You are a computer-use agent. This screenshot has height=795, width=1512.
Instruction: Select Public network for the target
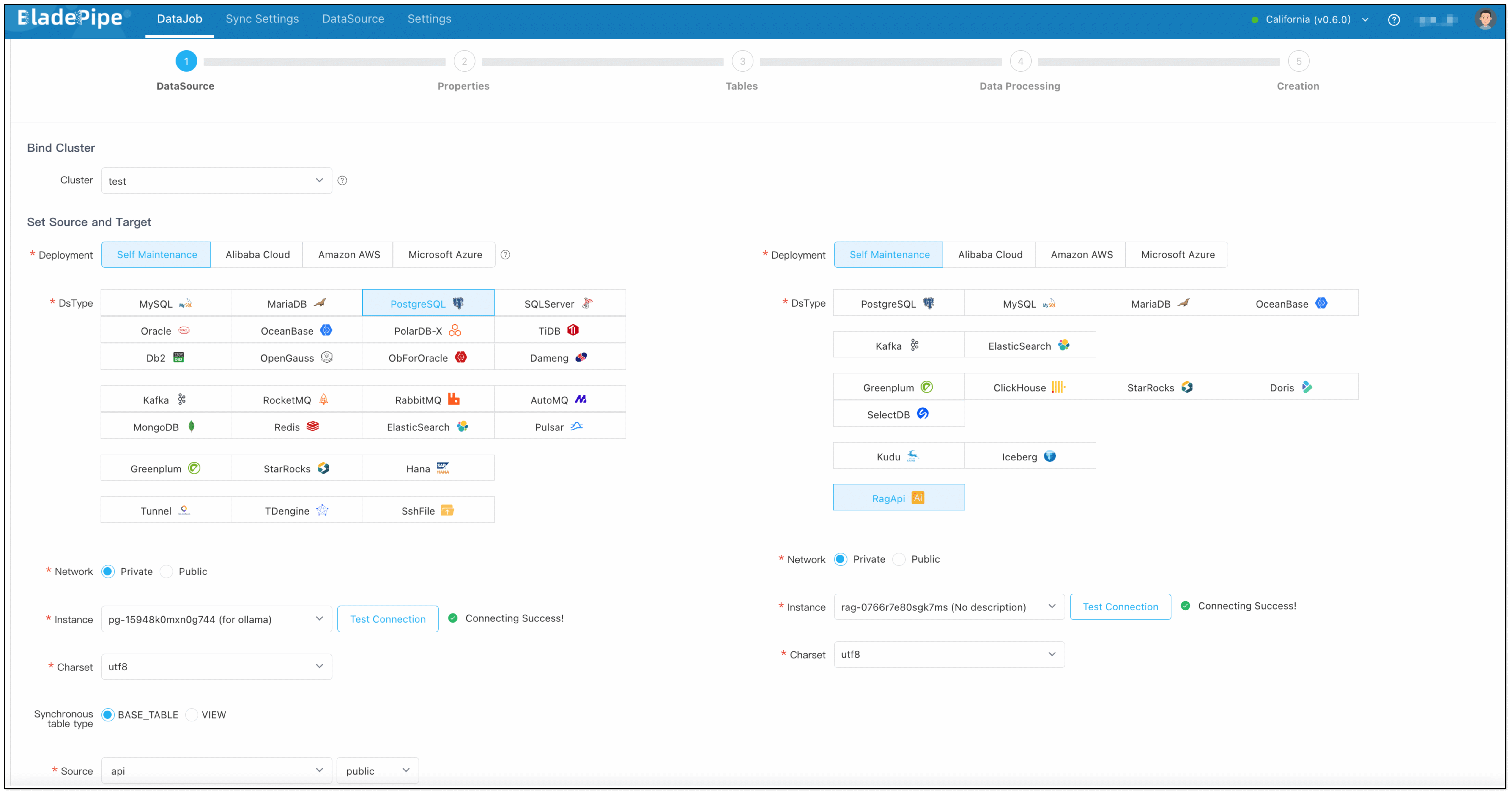tap(899, 559)
